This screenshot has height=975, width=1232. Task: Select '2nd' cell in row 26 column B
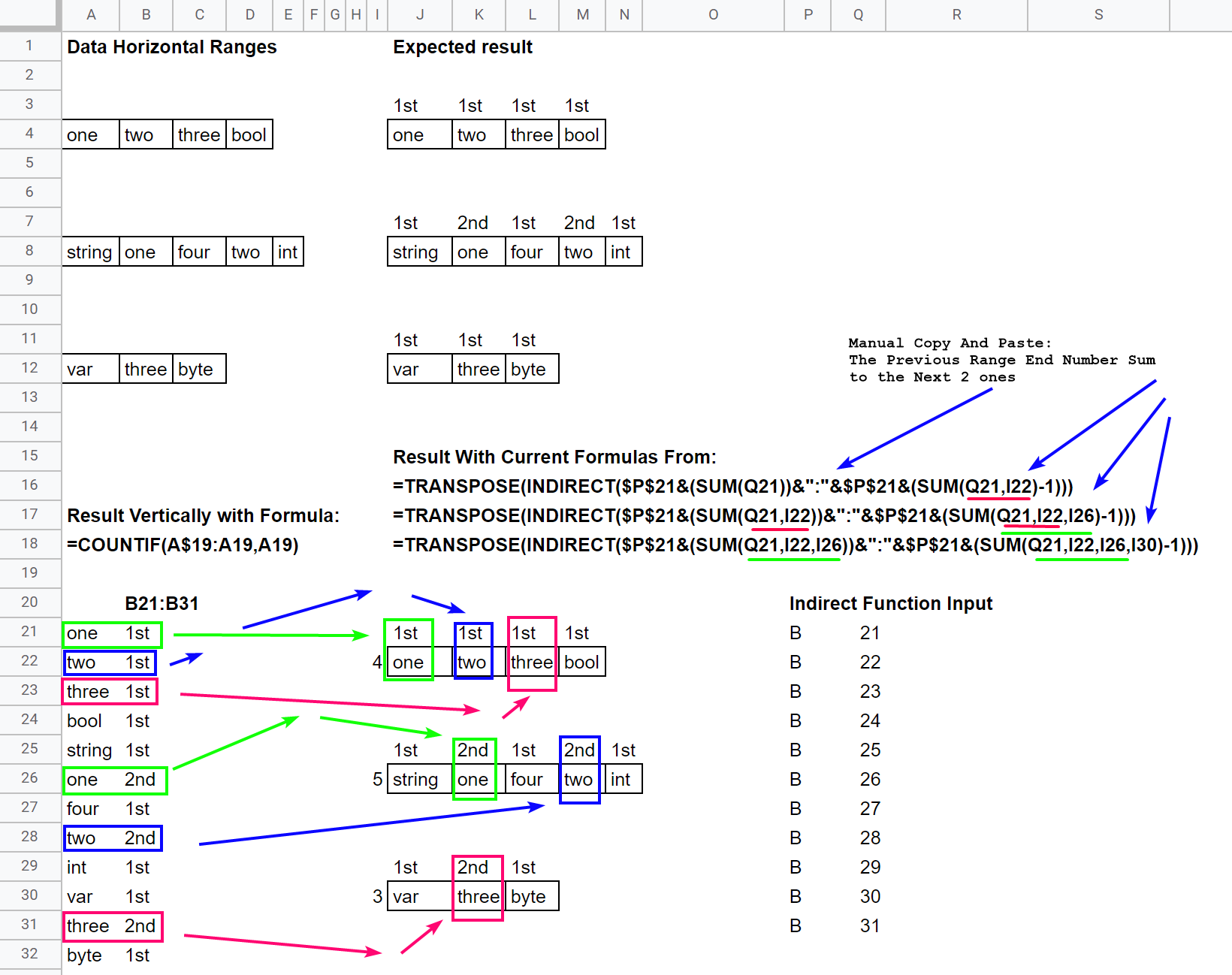tap(146, 780)
